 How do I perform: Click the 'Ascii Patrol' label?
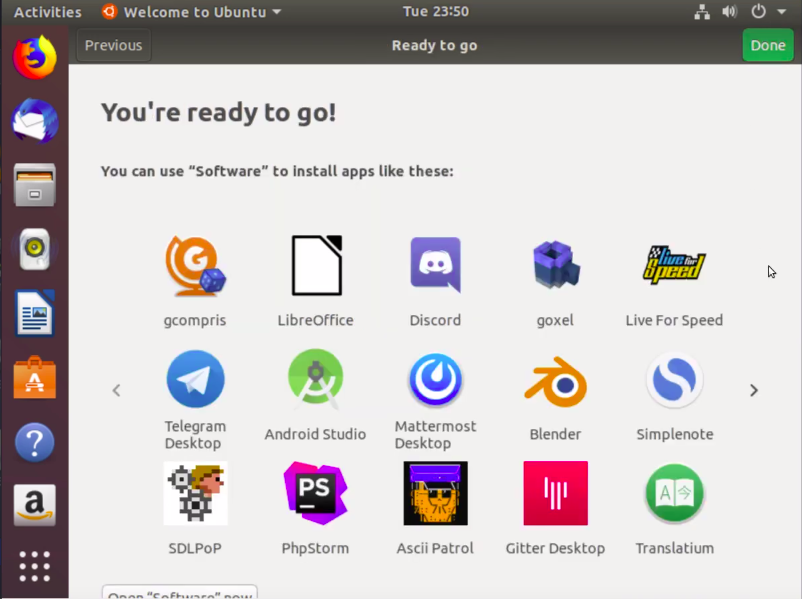435,548
